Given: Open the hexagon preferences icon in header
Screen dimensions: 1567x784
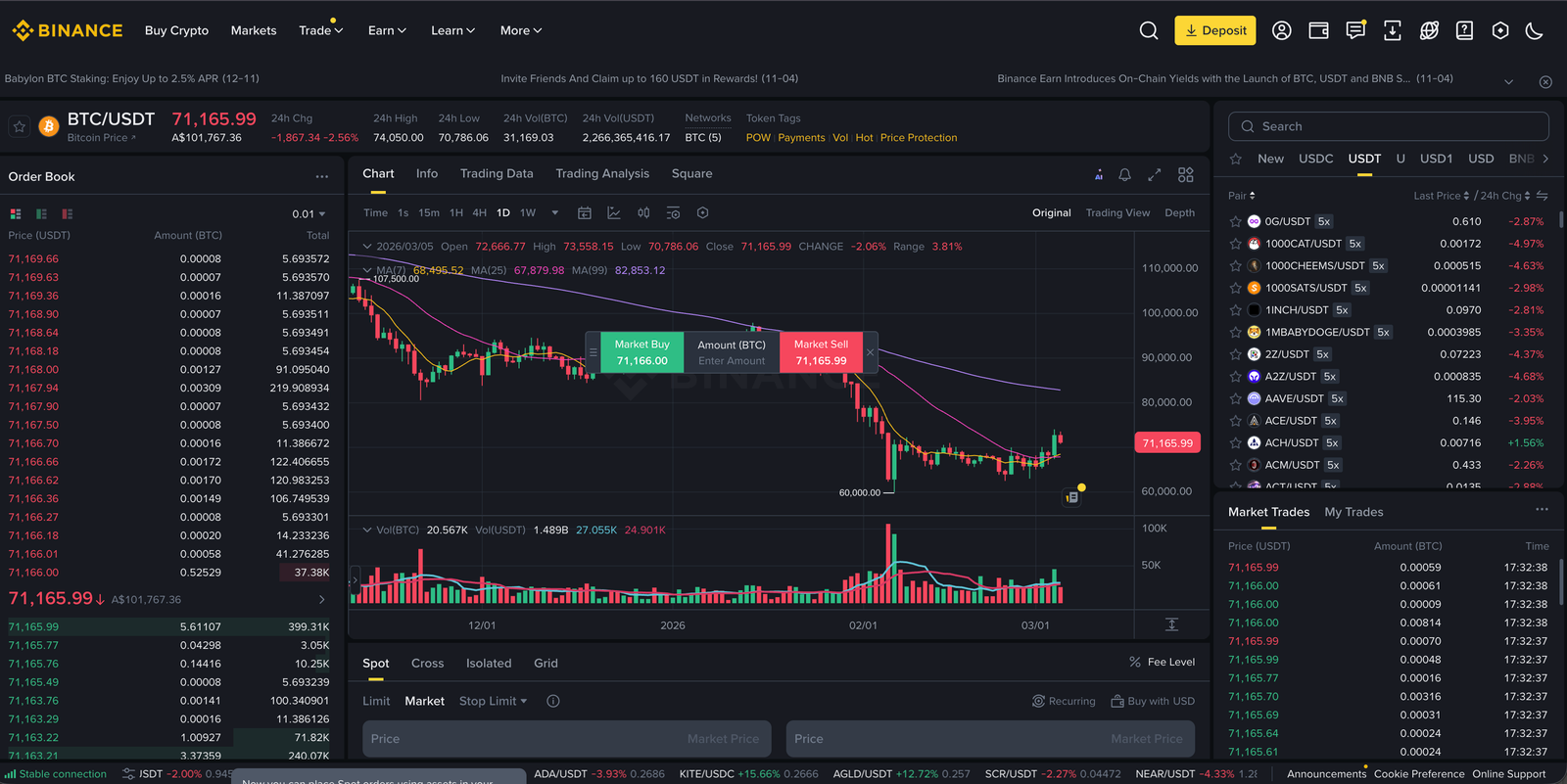Looking at the screenshot, I should pyautogui.click(x=1499, y=30).
